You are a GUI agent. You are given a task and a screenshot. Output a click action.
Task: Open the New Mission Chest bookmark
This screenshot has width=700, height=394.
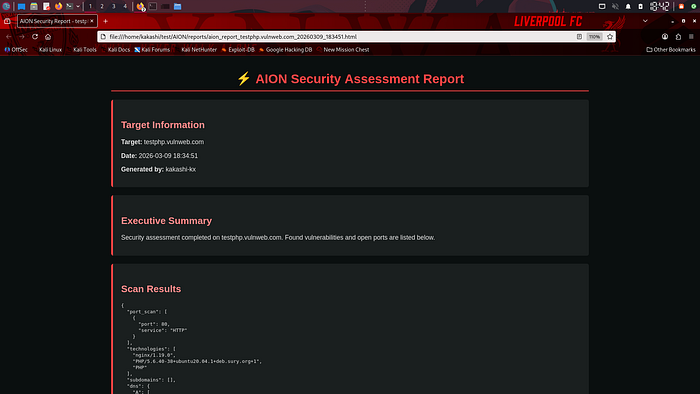pyautogui.click(x=343, y=50)
